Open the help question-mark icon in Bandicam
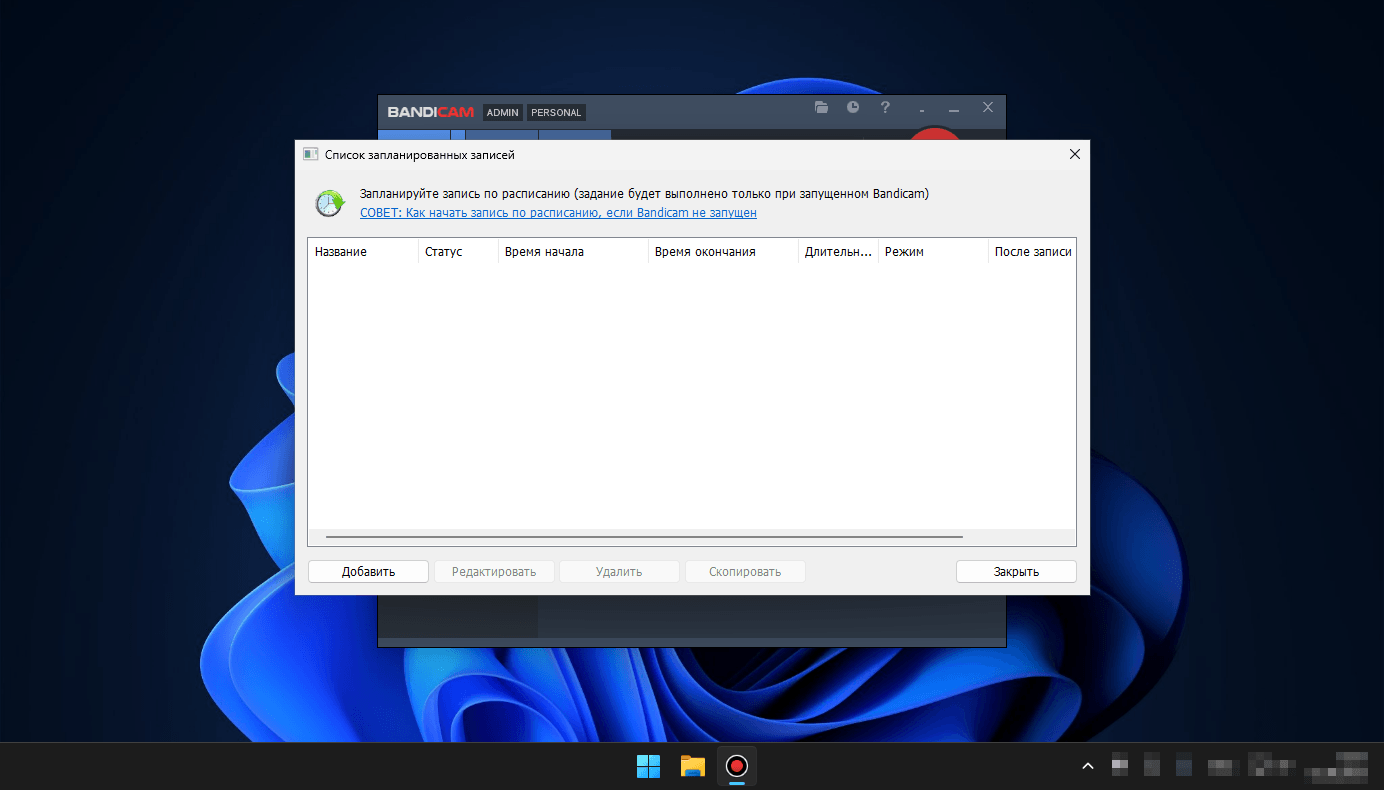This screenshot has height=790, width=1384. click(x=885, y=108)
